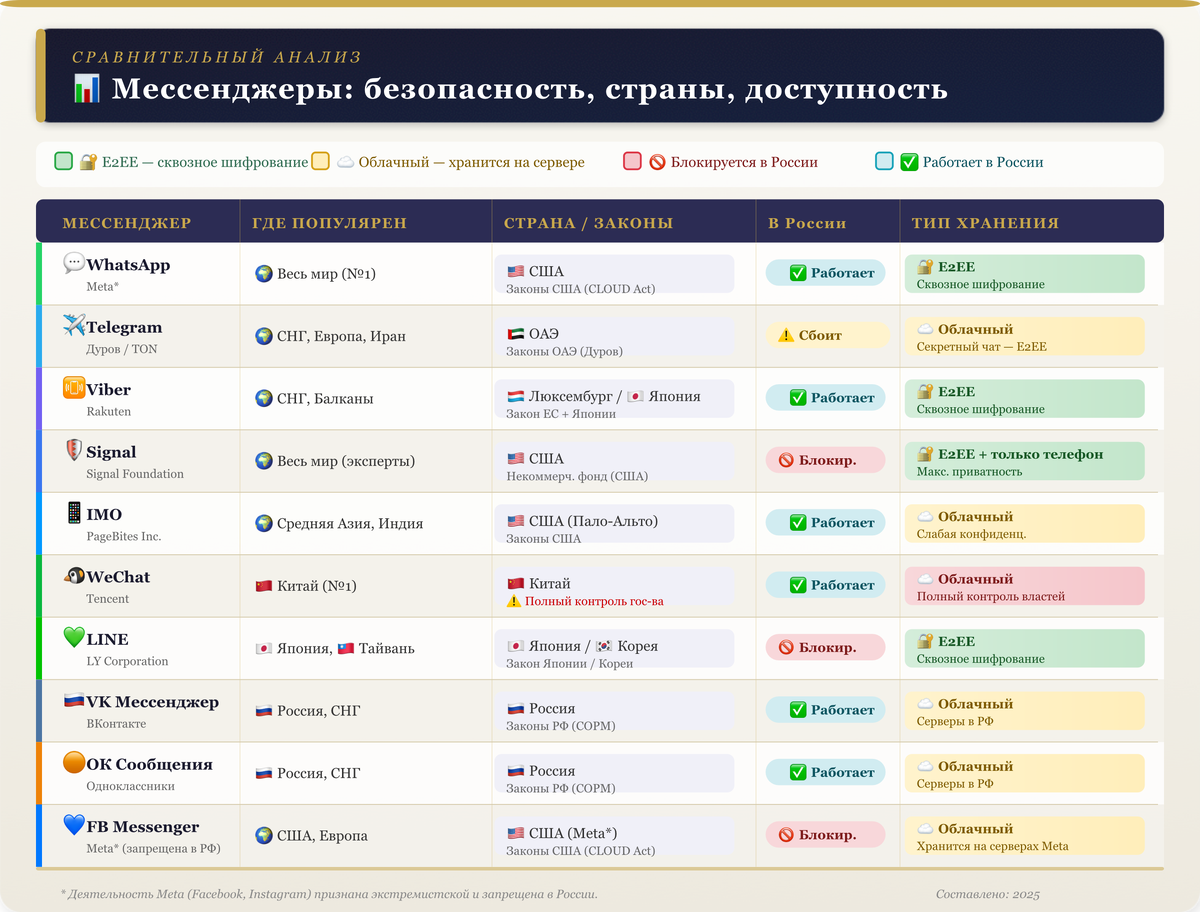Click the Telegram paper plane icon
This screenshot has height=912, width=1200.
point(74,326)
